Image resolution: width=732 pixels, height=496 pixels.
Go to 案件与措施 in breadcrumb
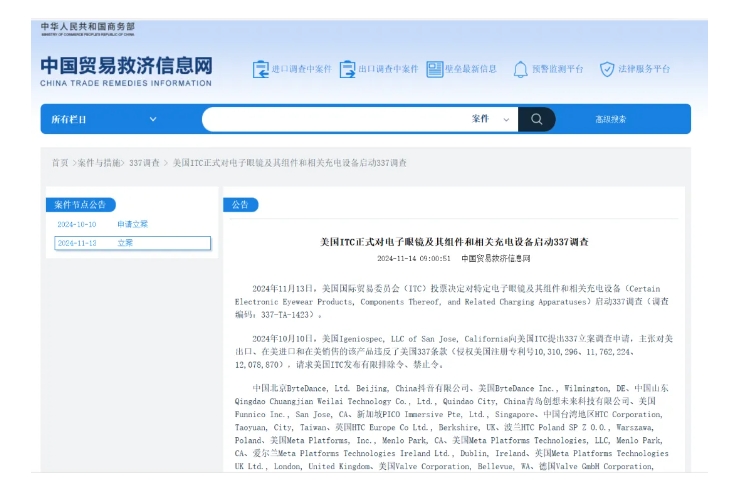pyautogui.click(x=99, y=163)
